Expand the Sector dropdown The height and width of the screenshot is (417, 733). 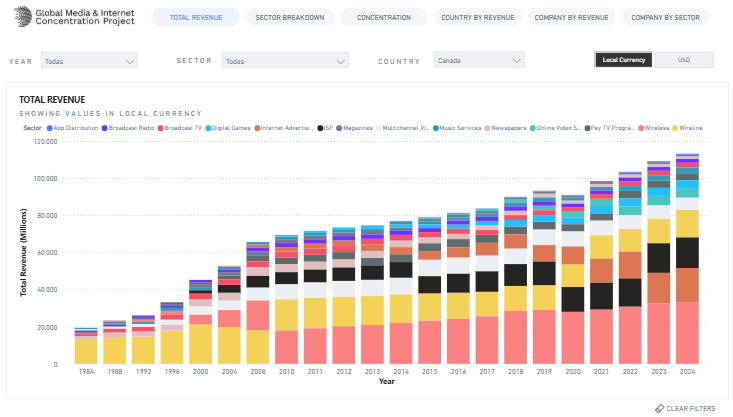(285, 61)
